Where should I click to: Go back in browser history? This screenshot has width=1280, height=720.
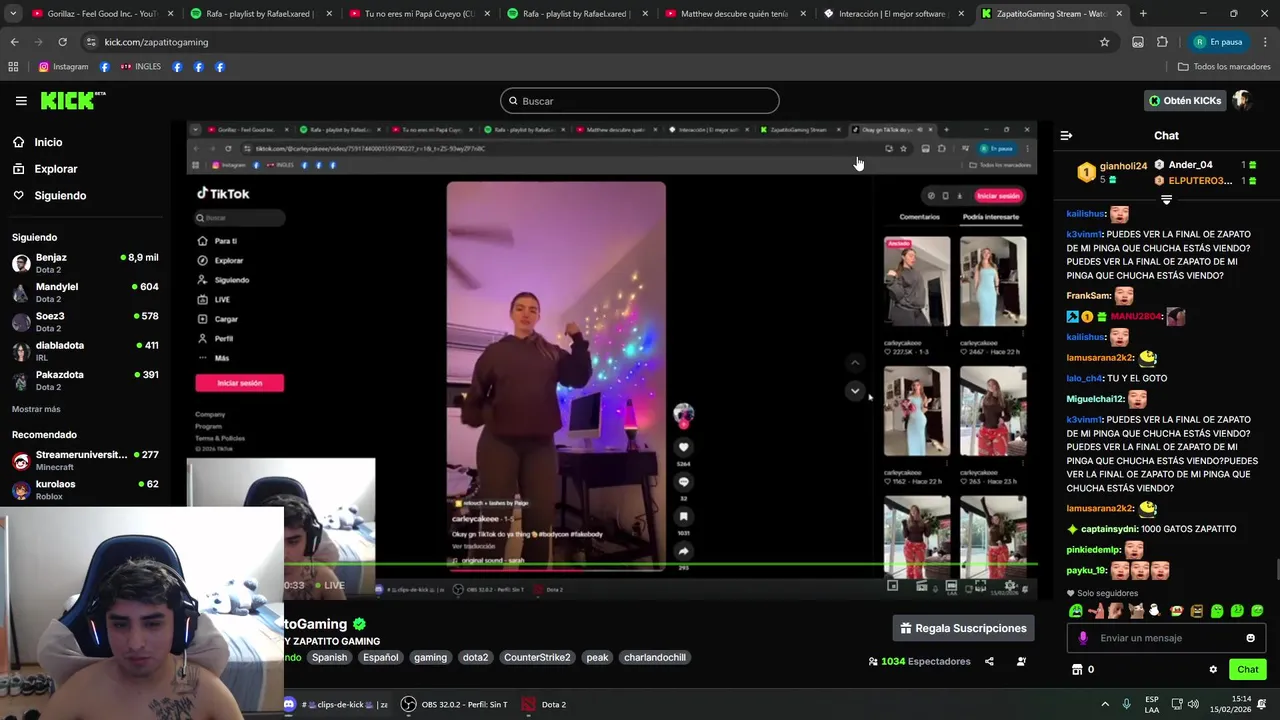point(14,42)
